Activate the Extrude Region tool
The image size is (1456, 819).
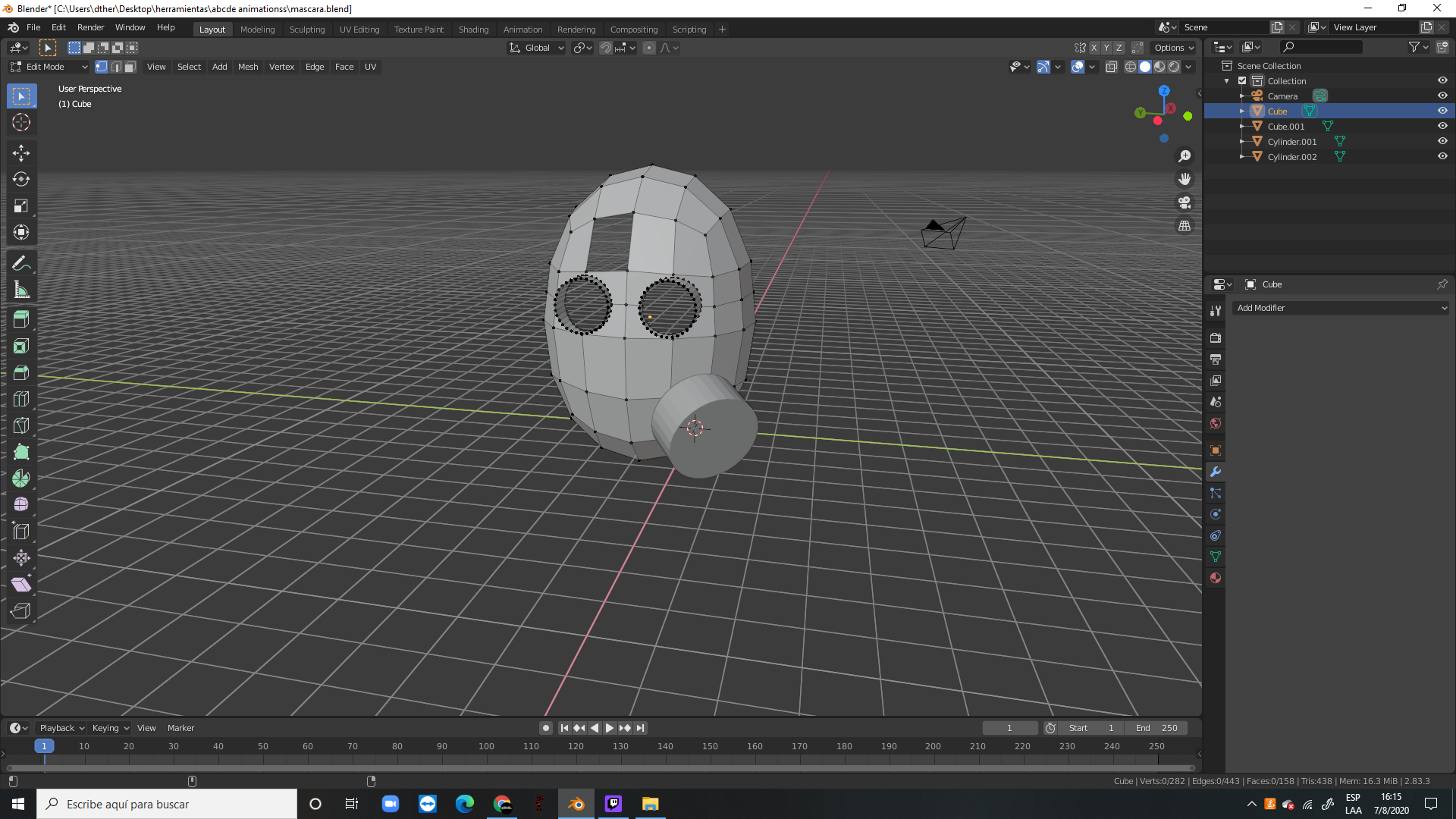pyautogui.click(x=21, y=319)
